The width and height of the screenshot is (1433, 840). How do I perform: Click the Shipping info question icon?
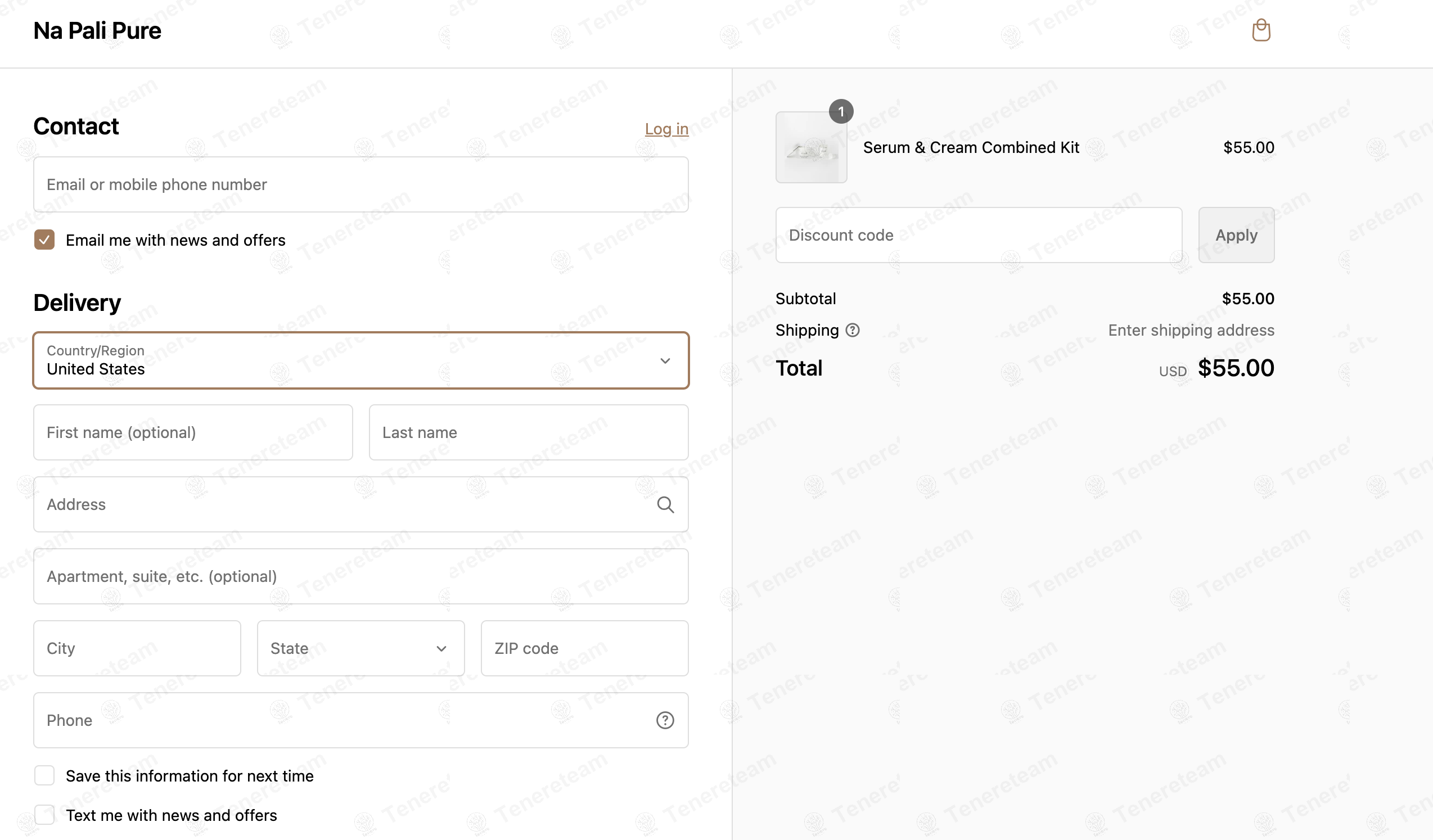[852, 330]
